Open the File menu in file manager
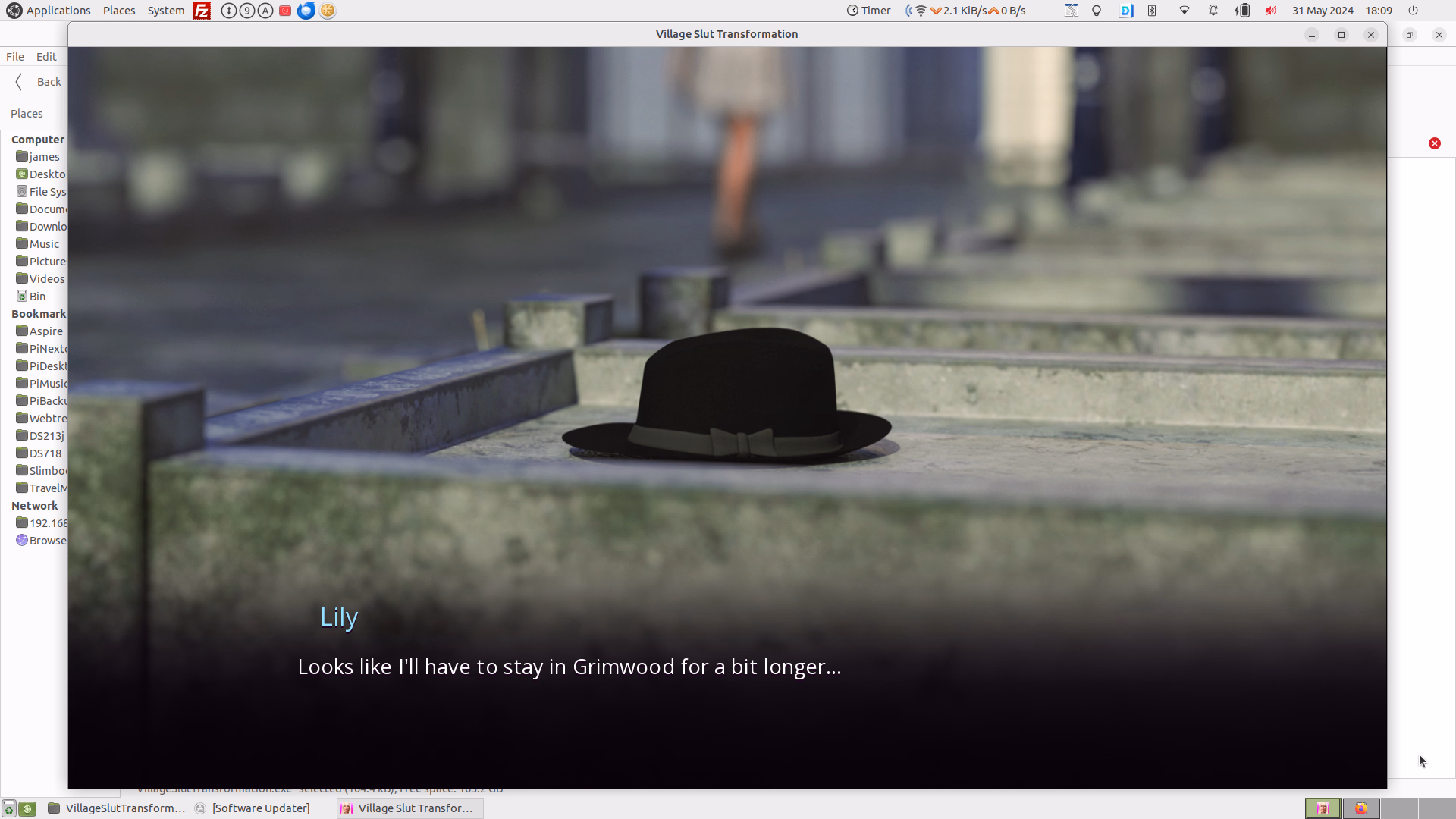 coord(15,57)
